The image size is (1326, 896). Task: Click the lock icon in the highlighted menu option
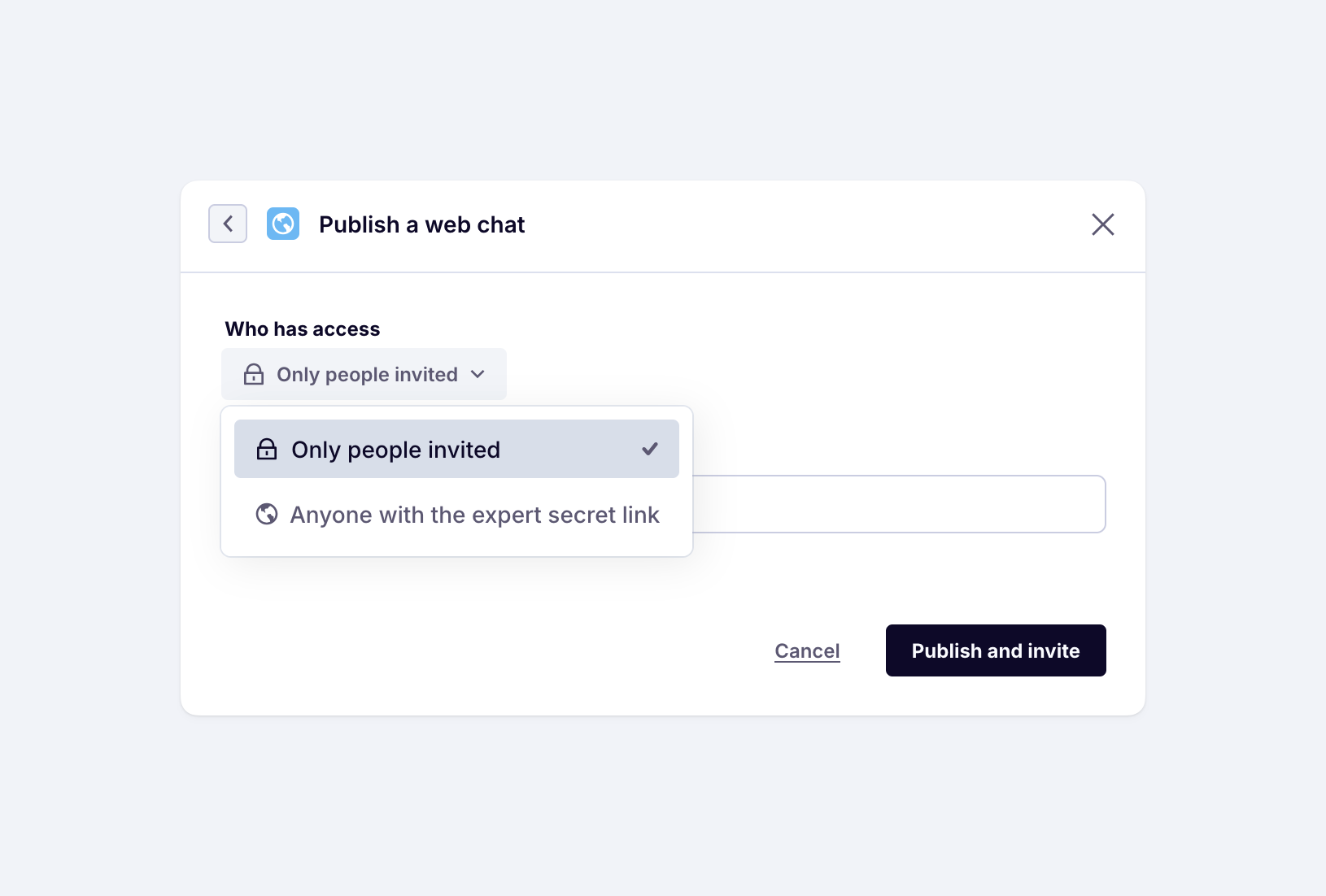pyautogui.click(x=267, y=449)
